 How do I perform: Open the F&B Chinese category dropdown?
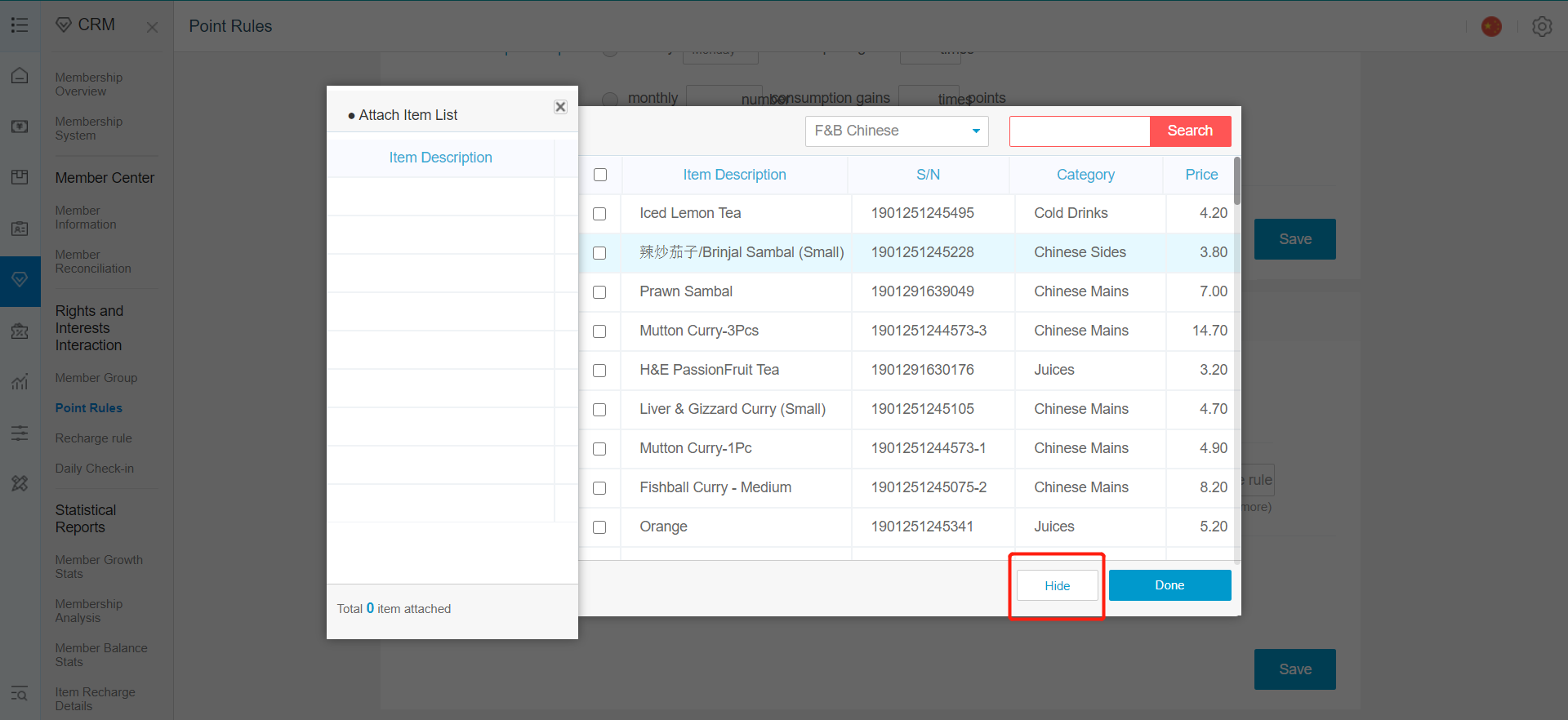click(897, 131)
